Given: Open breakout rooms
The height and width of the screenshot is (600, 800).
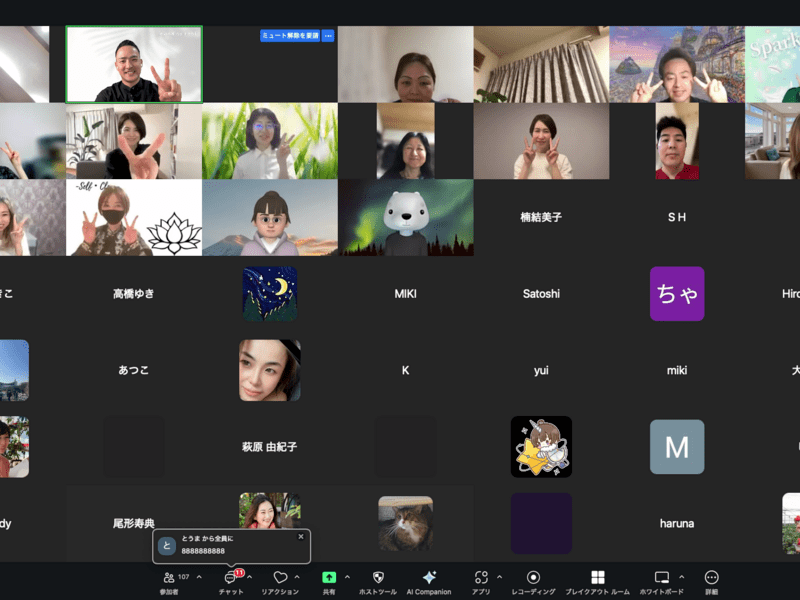Looking at the screenshot, I should point(597,578).
